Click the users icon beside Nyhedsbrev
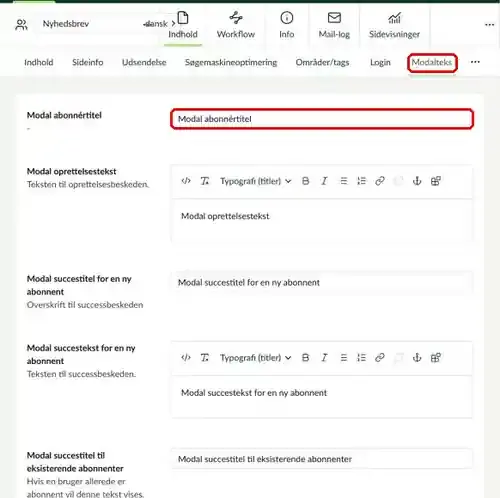 21,24
